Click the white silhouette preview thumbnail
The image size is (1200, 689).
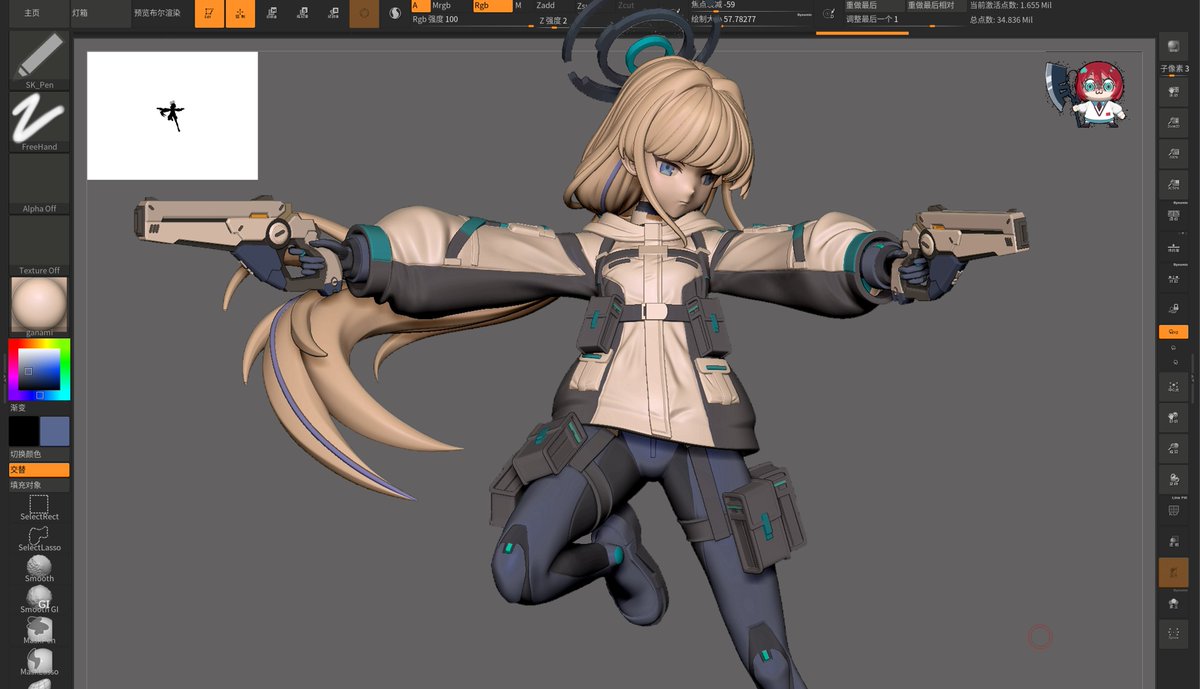pyautogui.click(x=172, y=116)
